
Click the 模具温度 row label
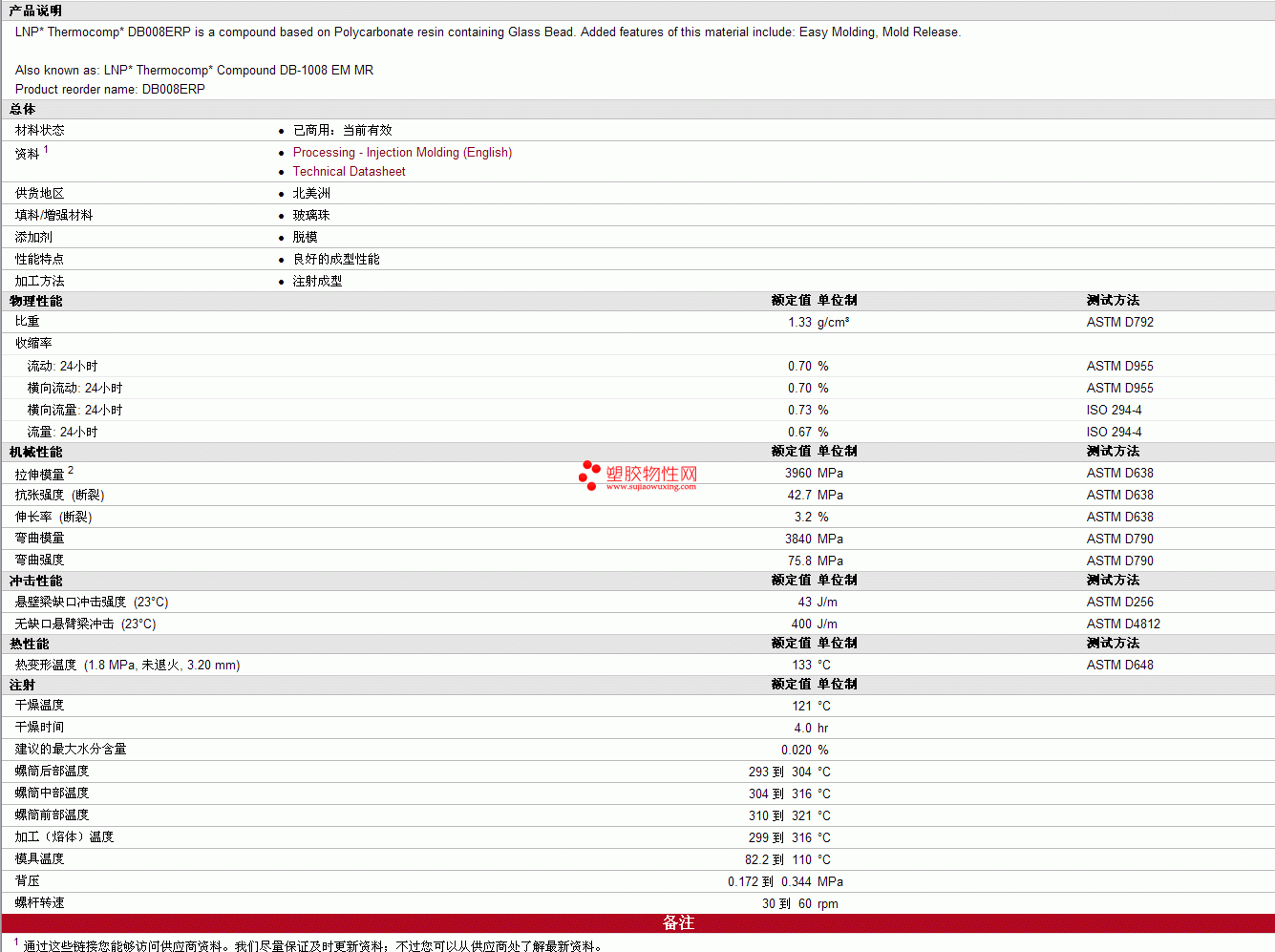pyautogui.click(x=40, y=859)
